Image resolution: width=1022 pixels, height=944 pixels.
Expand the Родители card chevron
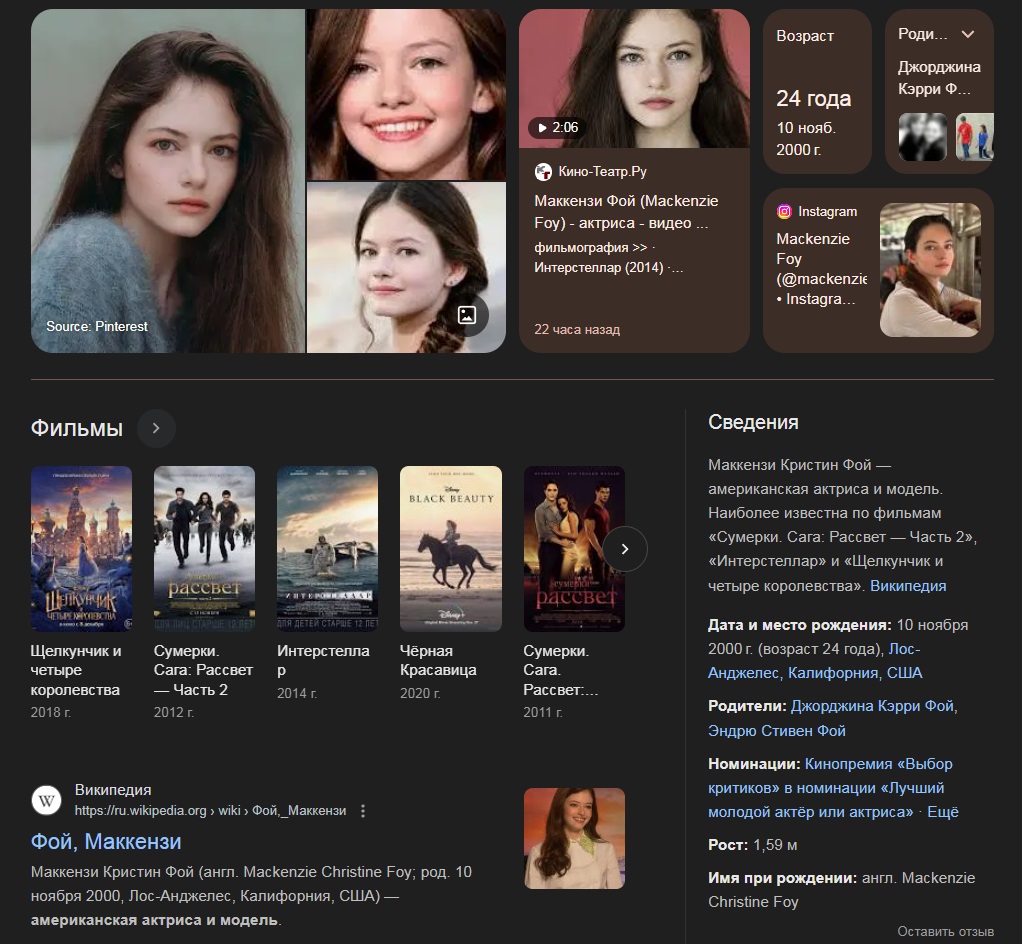click(x=968, y=34)
